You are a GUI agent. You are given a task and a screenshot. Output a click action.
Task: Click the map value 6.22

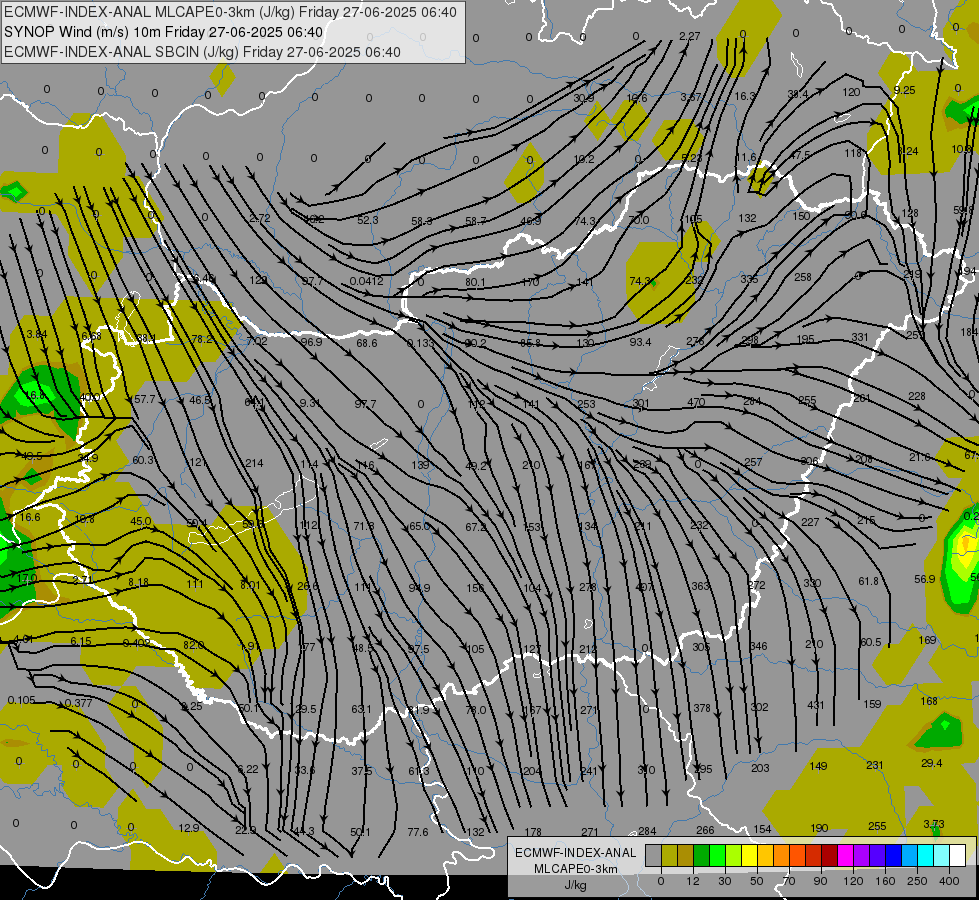coord(248,769)
